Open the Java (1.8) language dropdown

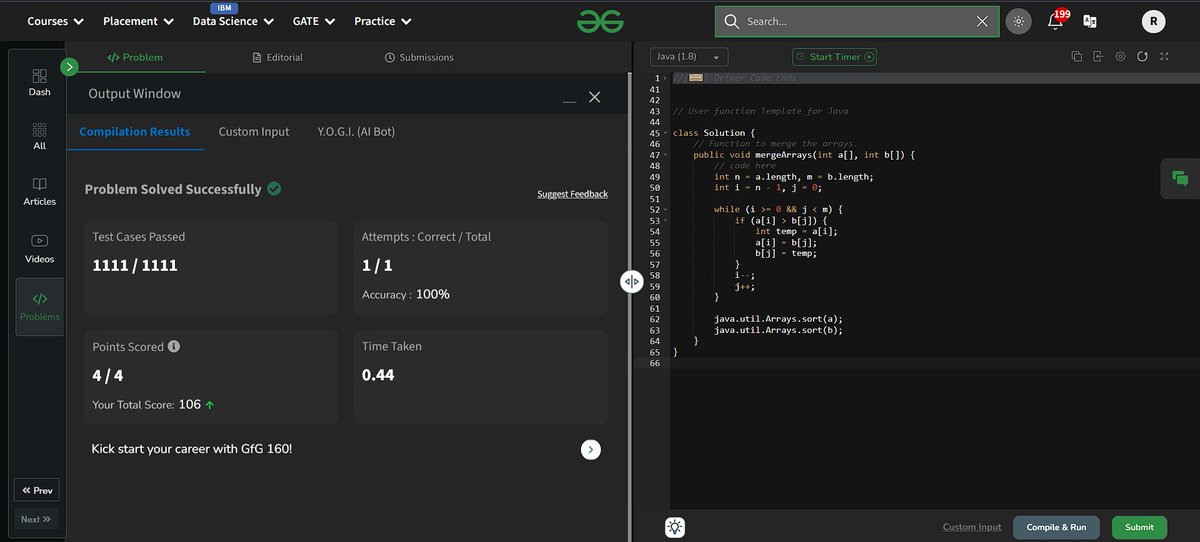coord(690,57)
